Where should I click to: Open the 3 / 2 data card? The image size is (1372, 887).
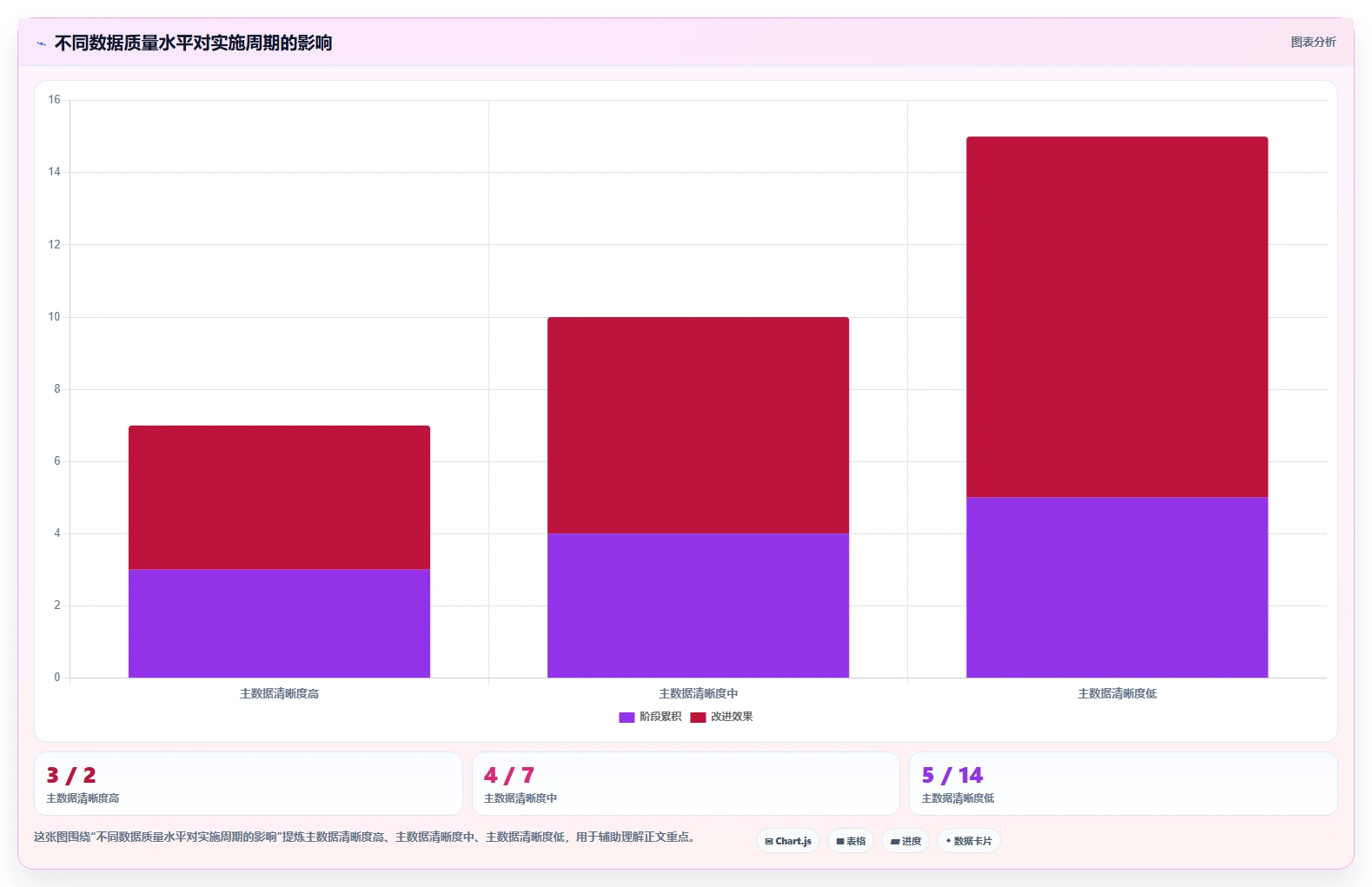[x=249, y=784]
